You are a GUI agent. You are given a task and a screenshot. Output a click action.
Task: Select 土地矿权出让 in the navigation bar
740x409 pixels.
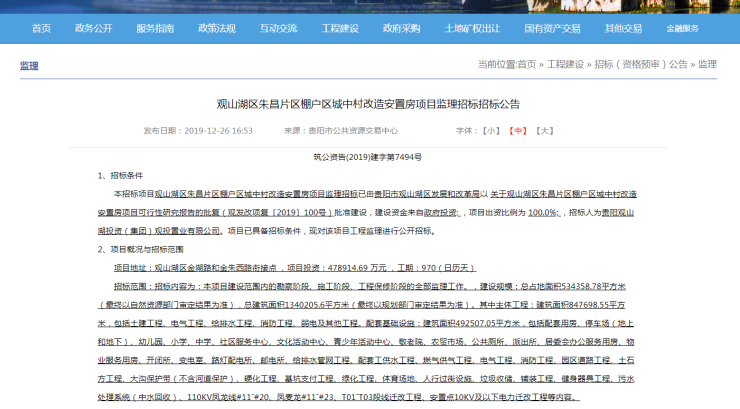tap(472, 28)
